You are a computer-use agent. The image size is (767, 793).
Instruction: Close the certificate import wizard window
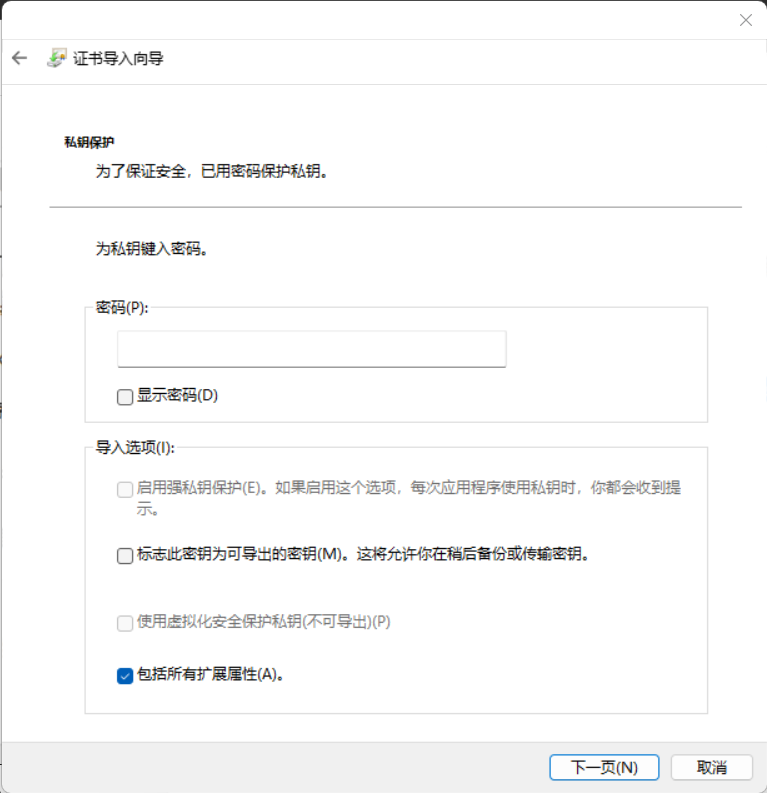(745, 20)
